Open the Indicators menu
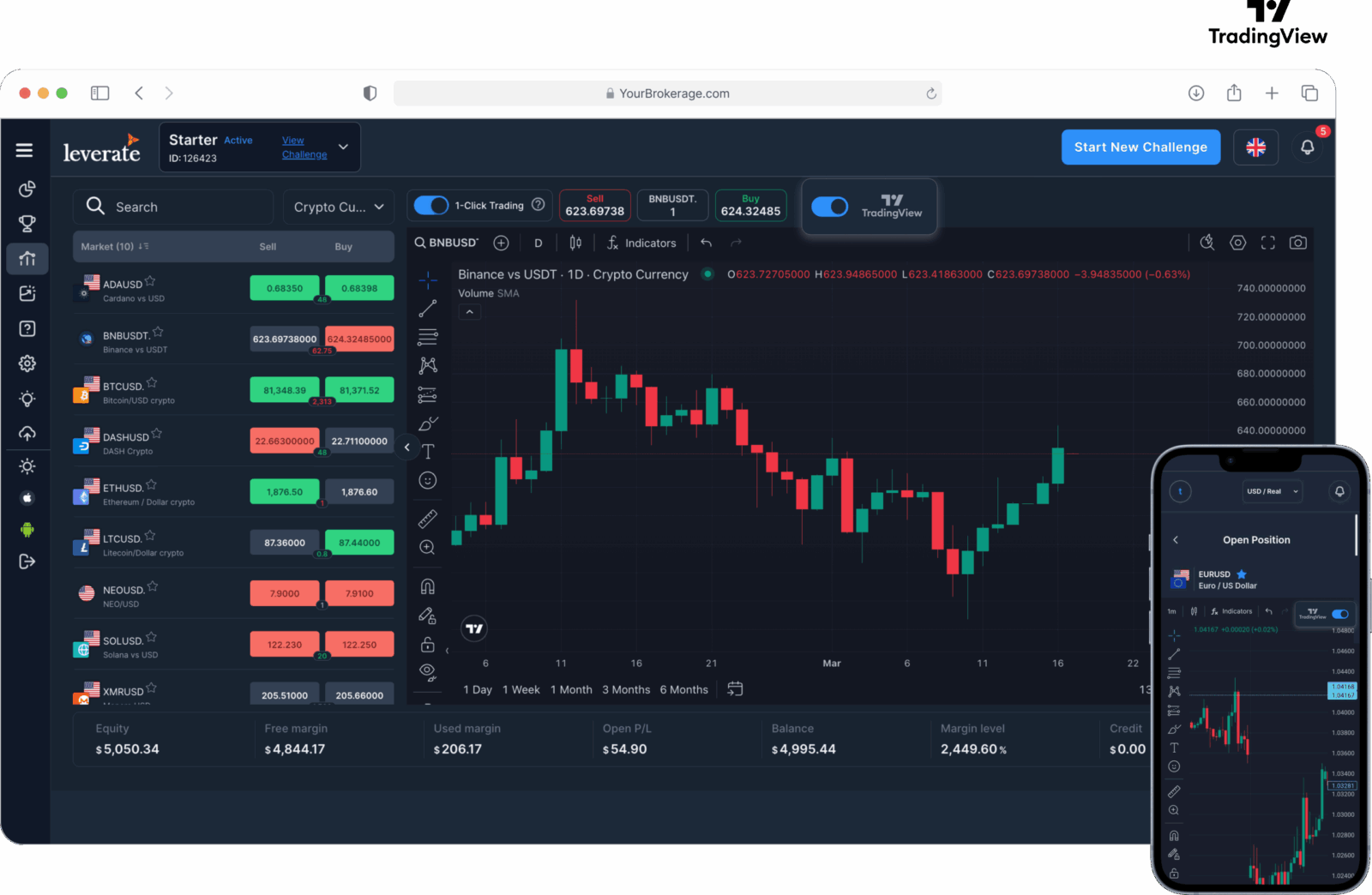Viewport: 1372px width, 895px height. (641, 243)
